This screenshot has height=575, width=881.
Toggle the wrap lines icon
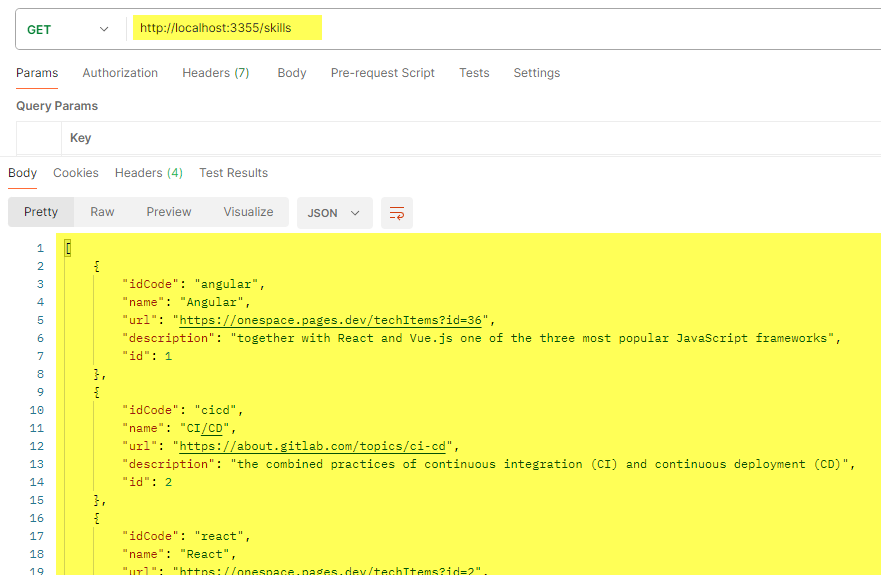pyautogui.click(x=397, y=213)
